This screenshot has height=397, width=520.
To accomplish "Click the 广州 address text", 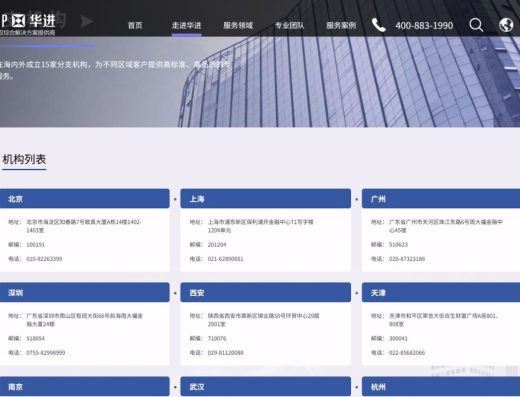I will tap(446, 226).
